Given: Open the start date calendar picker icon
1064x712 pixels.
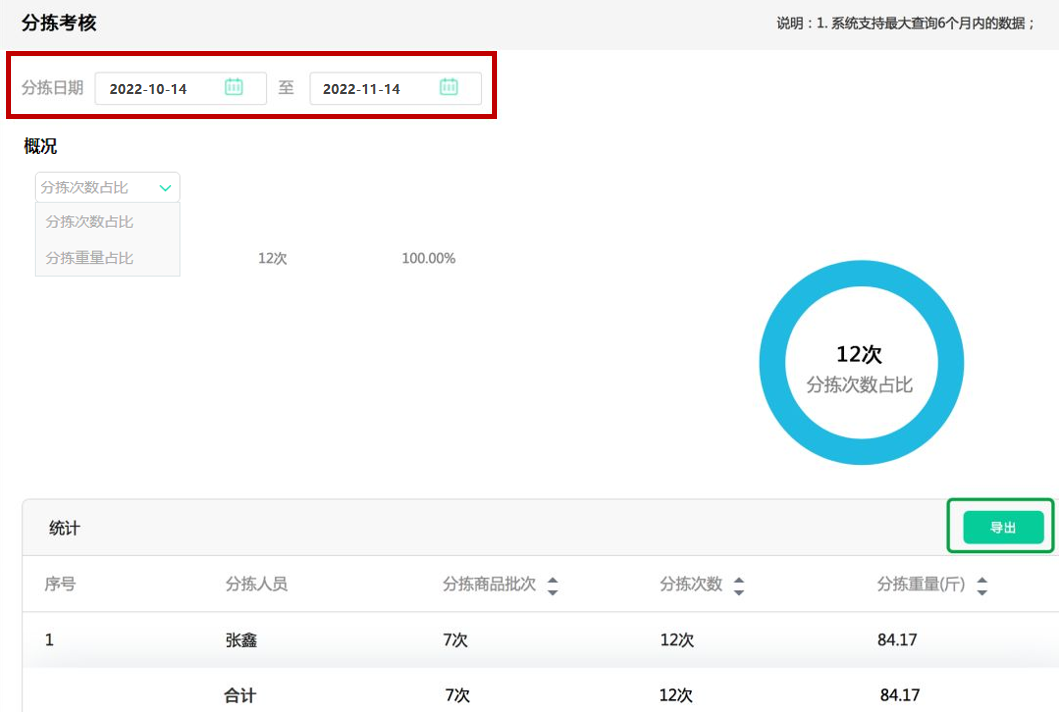Looking at the screenshot, I should [233, 87].
